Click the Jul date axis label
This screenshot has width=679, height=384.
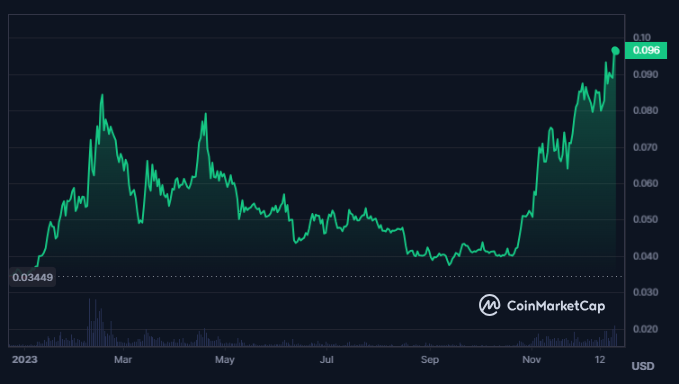[x=327, y=359]
